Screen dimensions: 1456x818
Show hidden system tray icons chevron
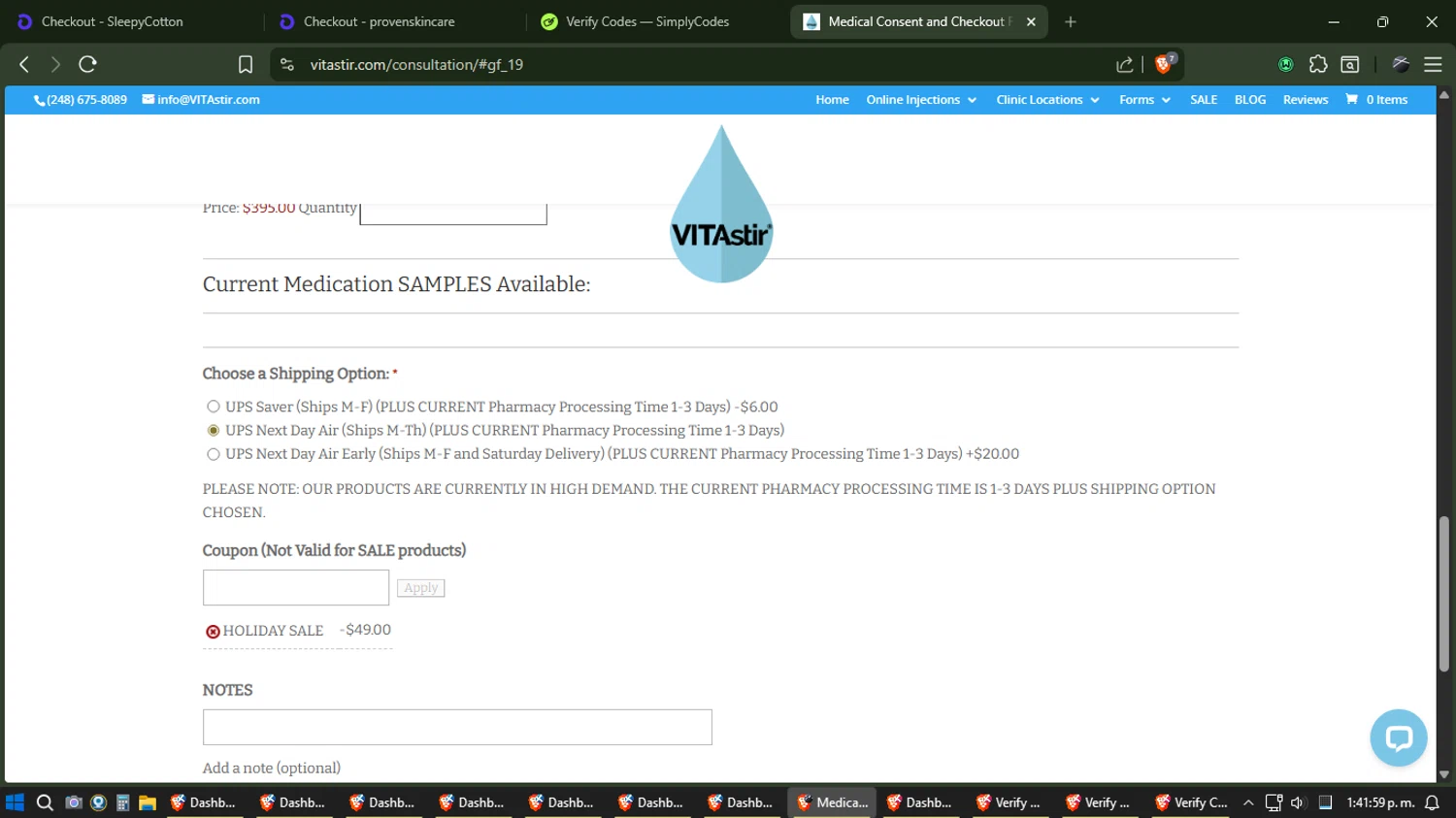click(1248, 802)
